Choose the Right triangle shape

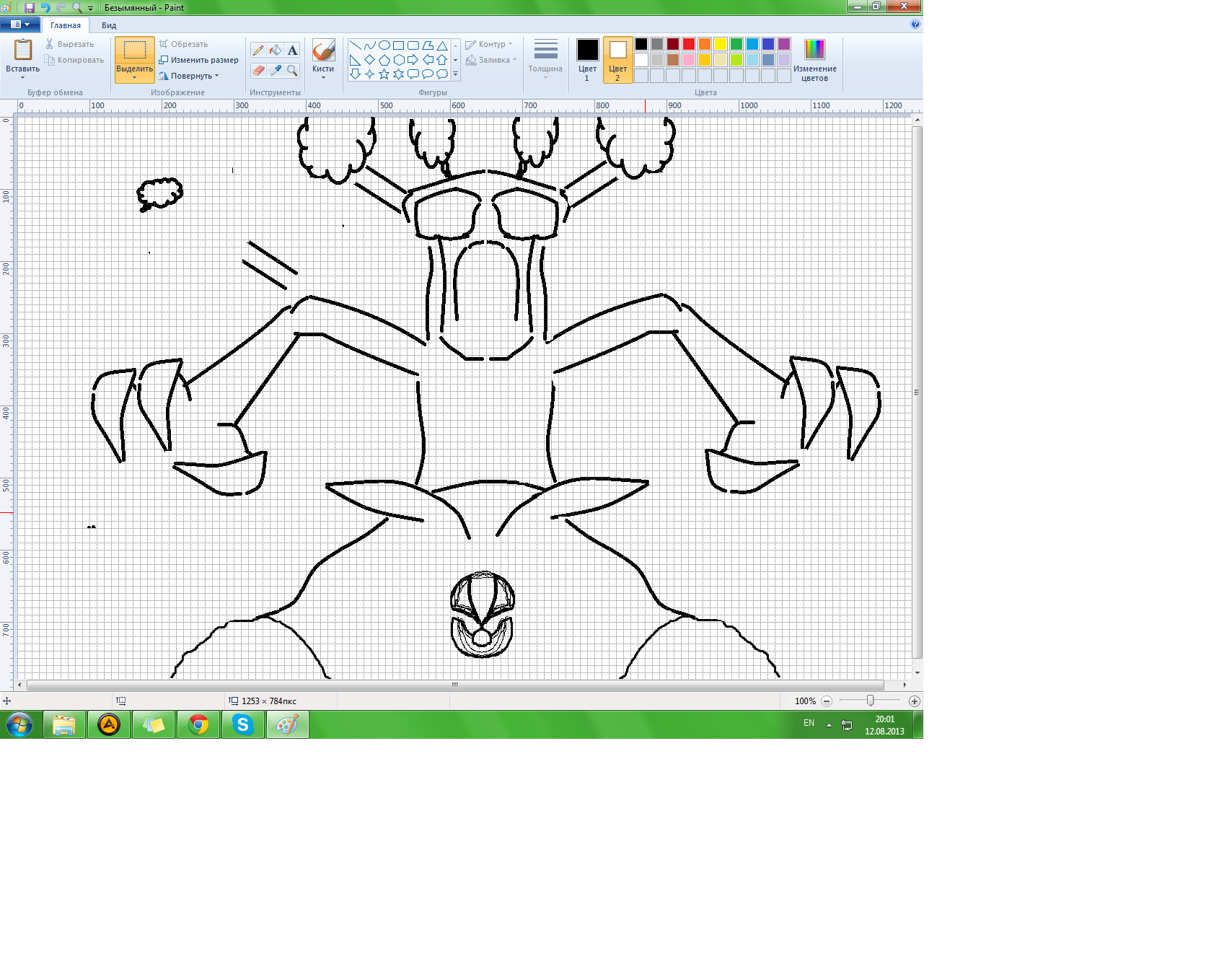355,60
